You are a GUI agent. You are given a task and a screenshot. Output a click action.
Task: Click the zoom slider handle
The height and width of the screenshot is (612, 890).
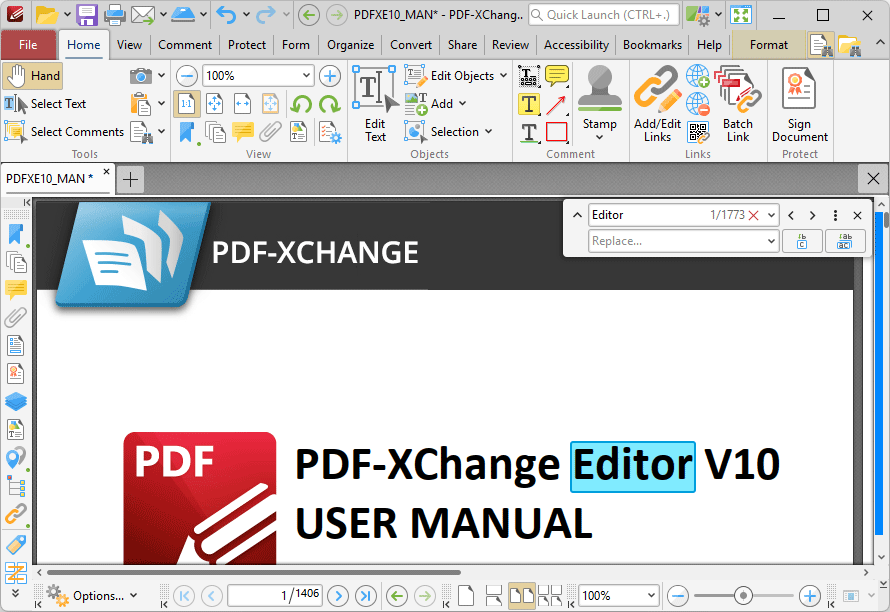click(x=743, y=596)
